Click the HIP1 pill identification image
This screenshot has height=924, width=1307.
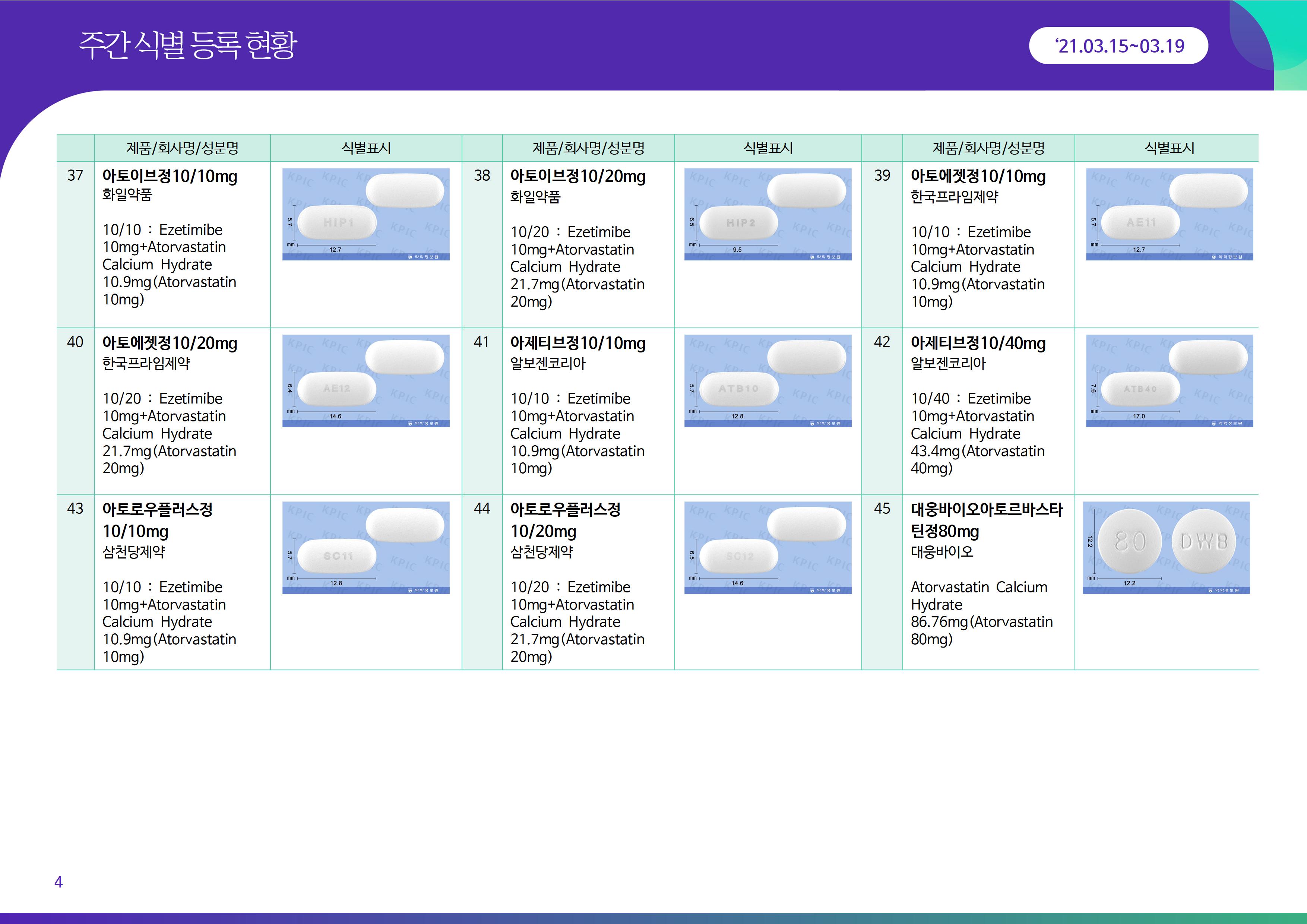click(x=365, y=214)
